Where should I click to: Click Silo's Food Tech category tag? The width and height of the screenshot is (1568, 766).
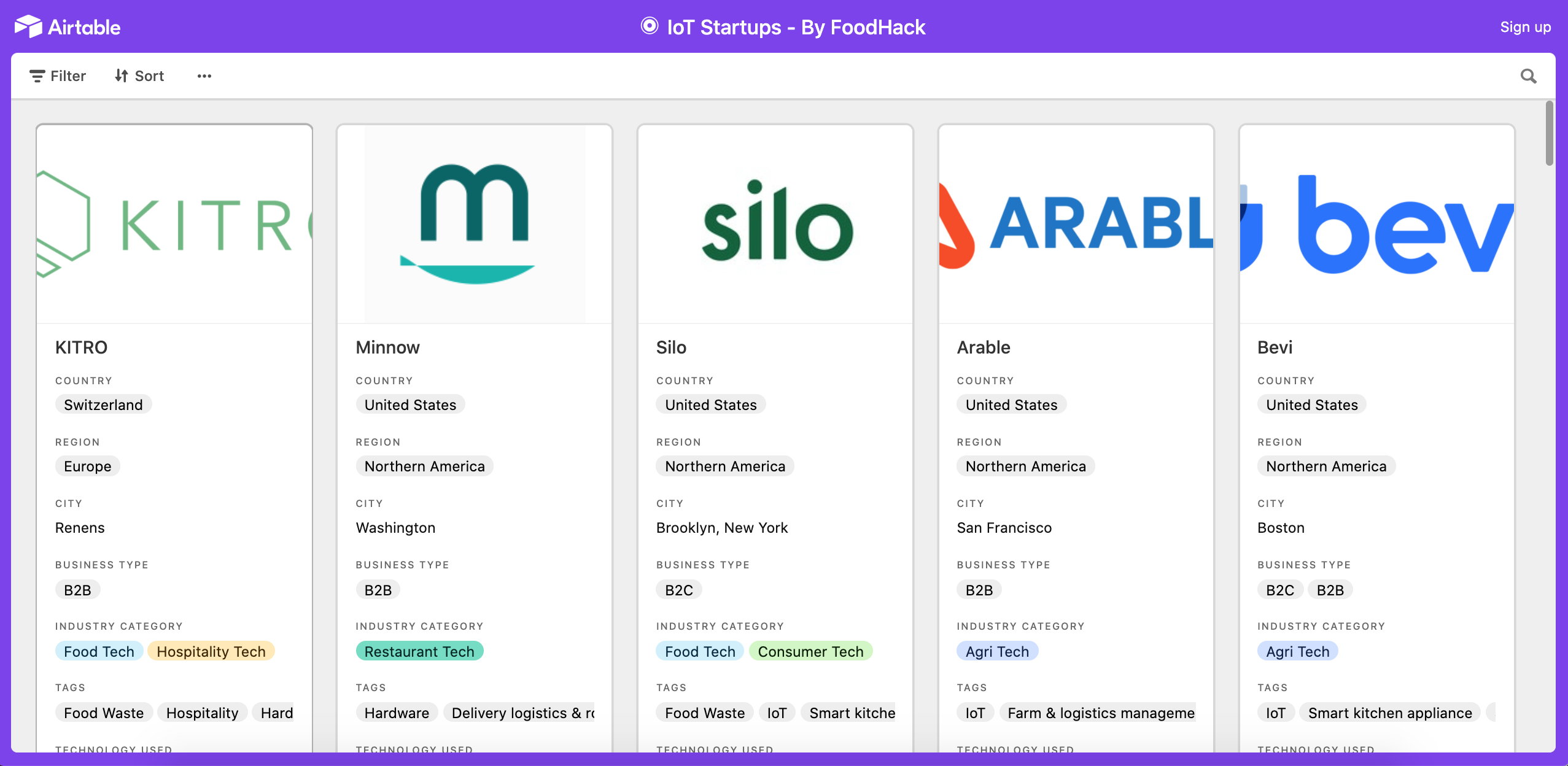pyautogui.click(x=700, y=651)
